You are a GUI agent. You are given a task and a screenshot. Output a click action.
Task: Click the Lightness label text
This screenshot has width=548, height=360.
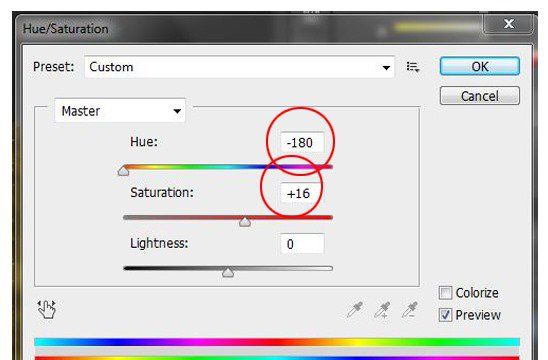click(159, 244)
